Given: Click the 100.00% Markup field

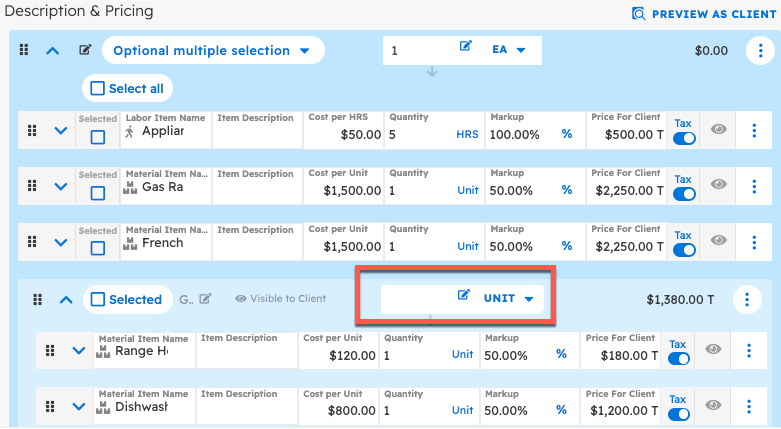Looking at the screenshot, I should pyautogui.click(x=519, y=134).
